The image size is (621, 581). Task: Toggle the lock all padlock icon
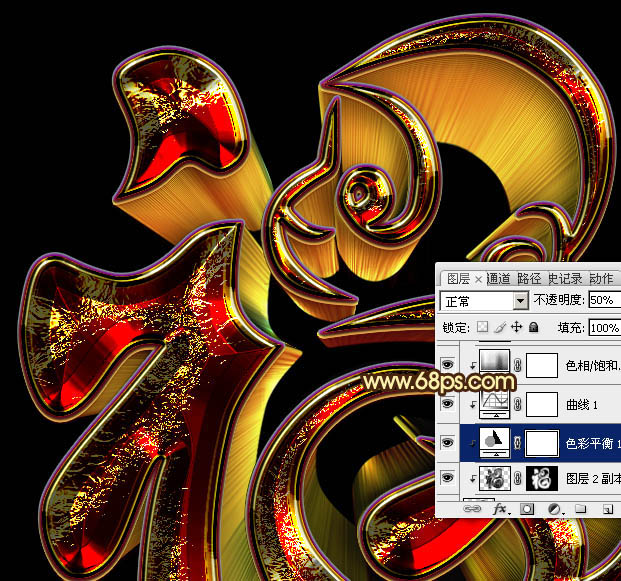click(533, 327)
